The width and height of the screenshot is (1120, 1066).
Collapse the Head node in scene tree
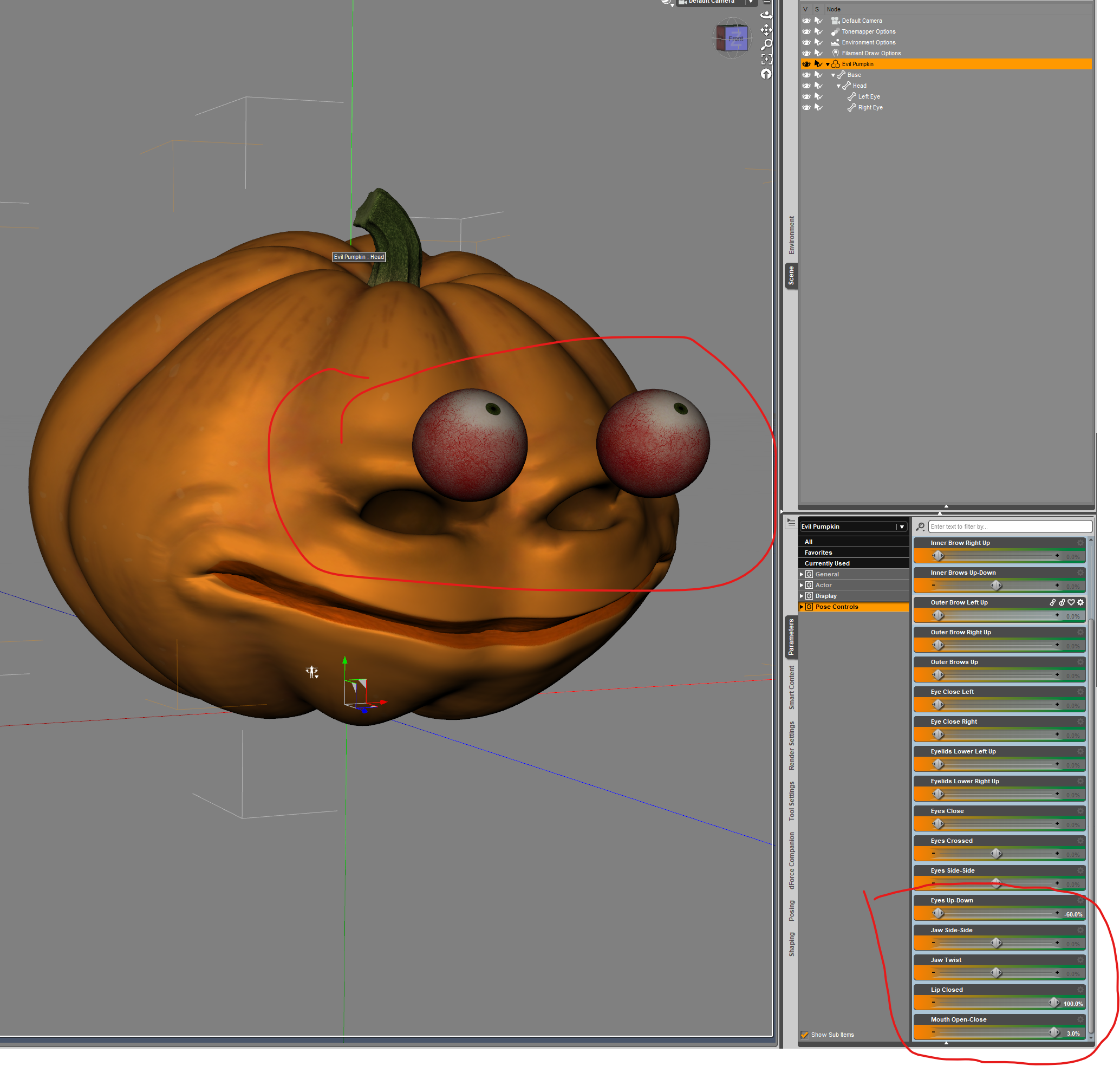839,86
